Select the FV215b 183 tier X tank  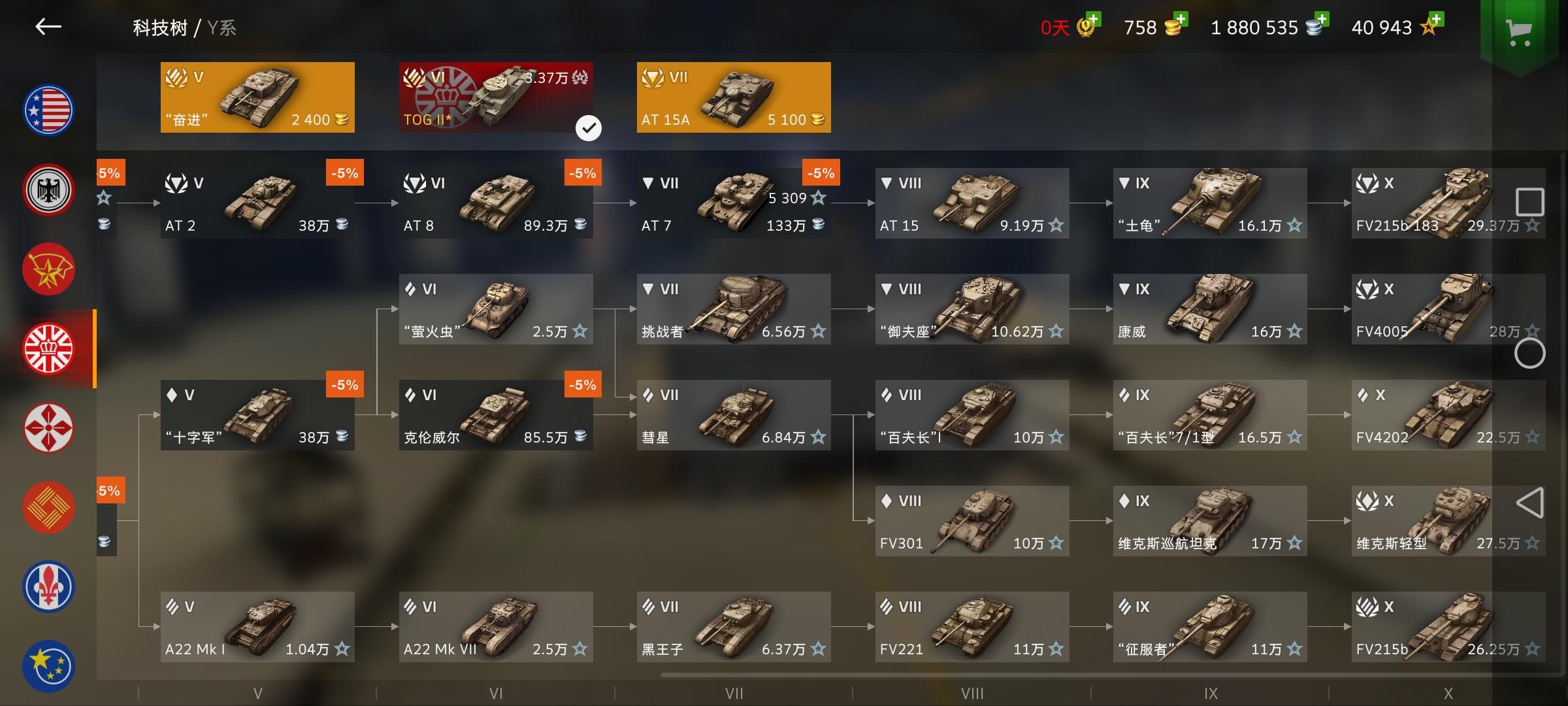(x=1448, y=203)
